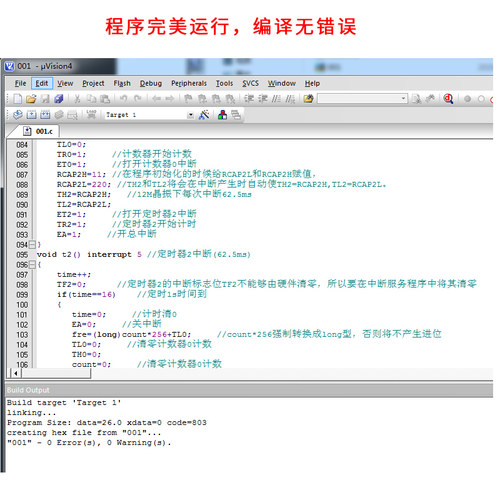The width and height of the screenshot is (500, 500).
Task: Click the Incremental Find binoculars icon
Action: [430, 99]
